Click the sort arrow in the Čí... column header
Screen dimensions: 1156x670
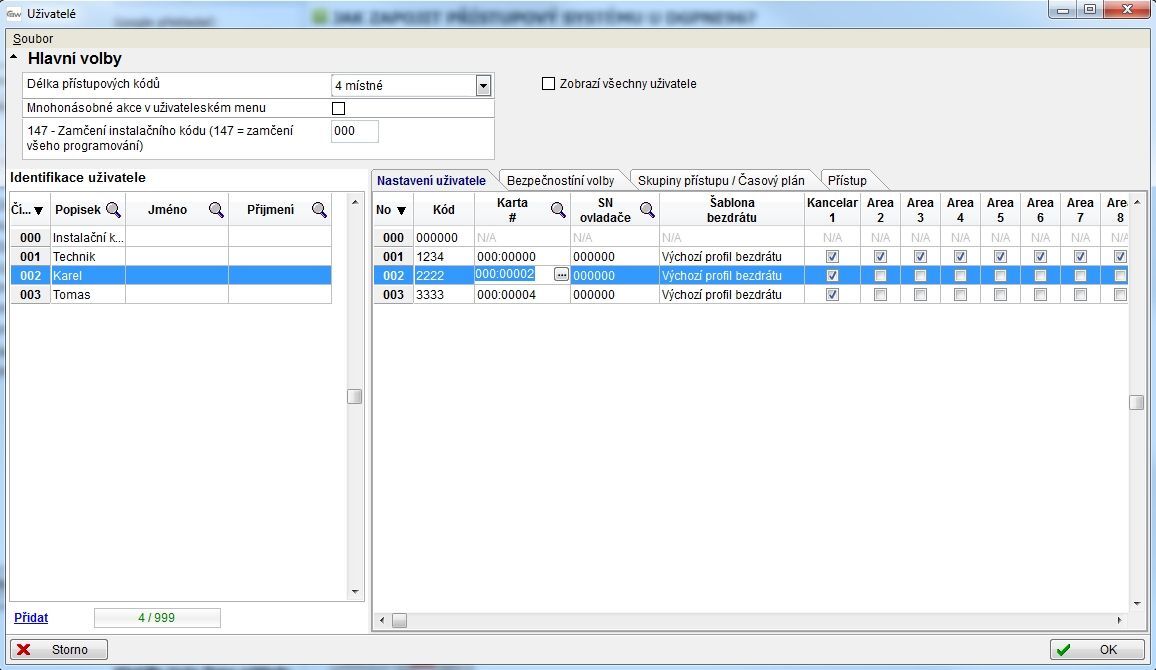click(x=39, y=211)
